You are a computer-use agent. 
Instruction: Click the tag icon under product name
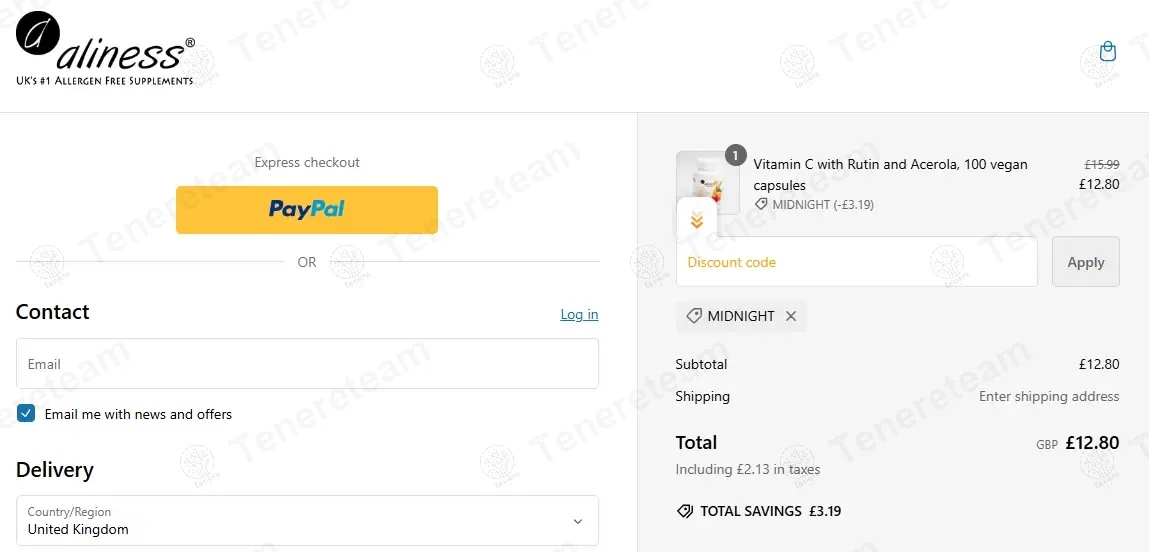click(x=761, y=204)
